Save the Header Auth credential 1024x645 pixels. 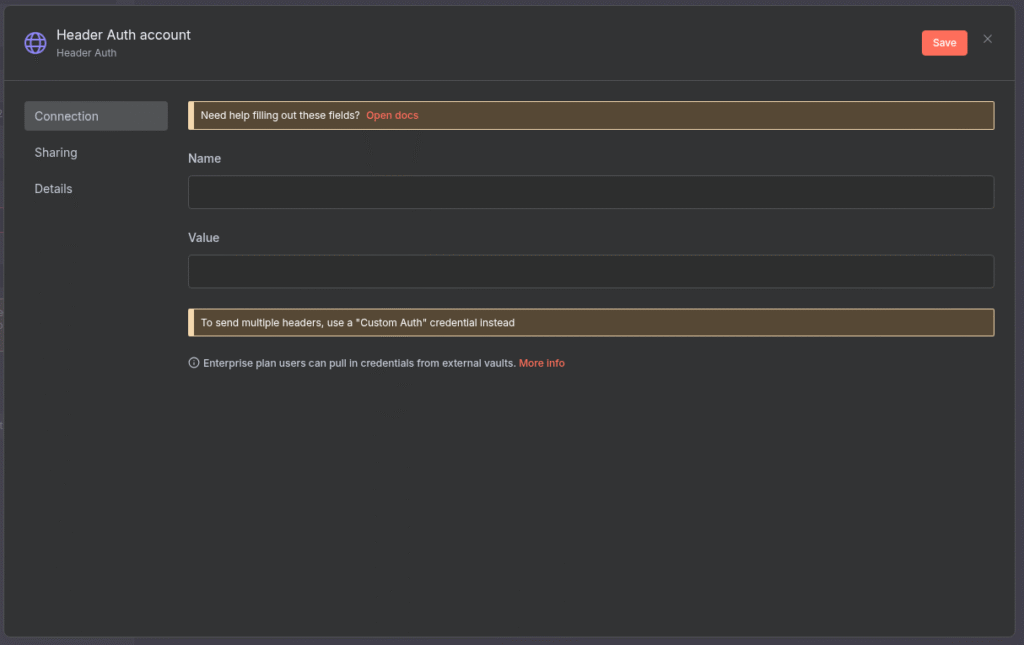[x=943, y=43]
